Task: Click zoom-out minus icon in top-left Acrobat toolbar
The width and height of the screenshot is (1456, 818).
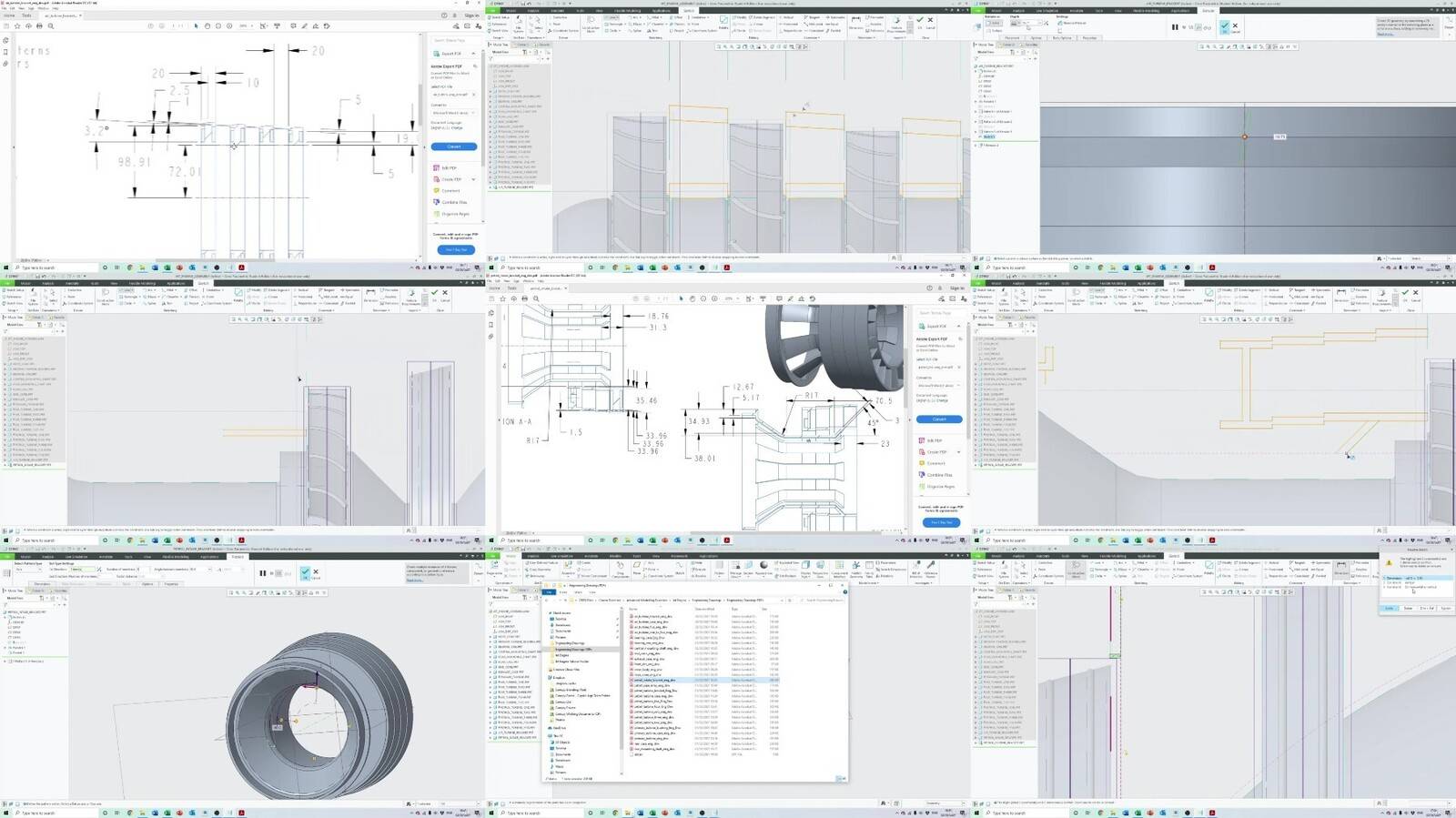Action: point(217,26)
